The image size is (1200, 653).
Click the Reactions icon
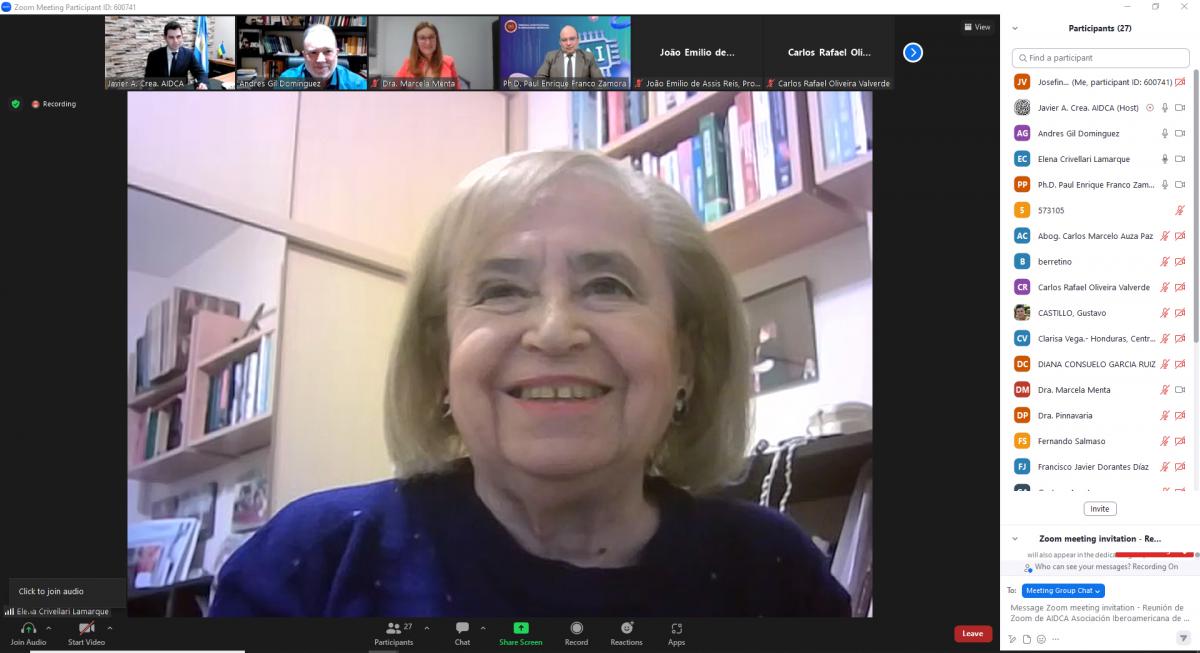(x=626, y=628)
